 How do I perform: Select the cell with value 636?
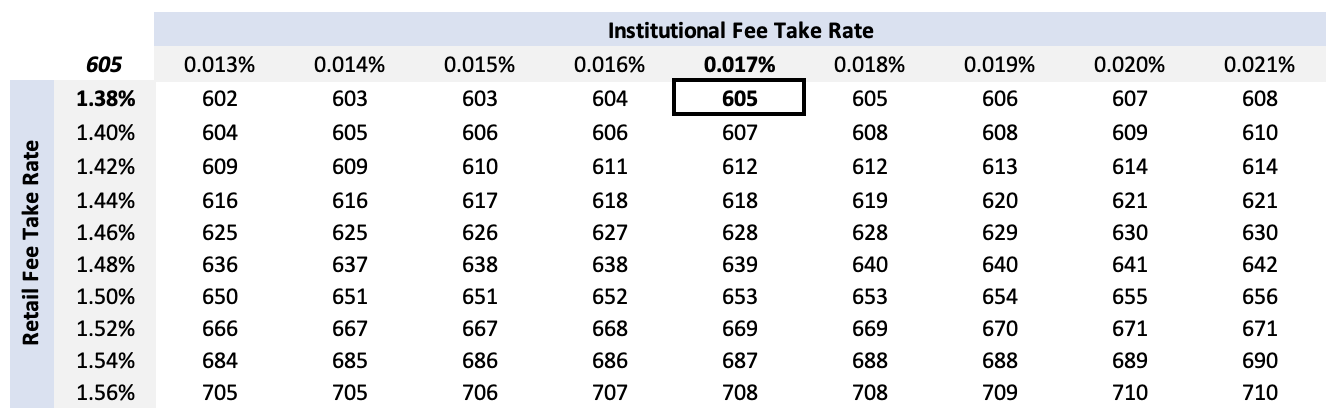220,265
